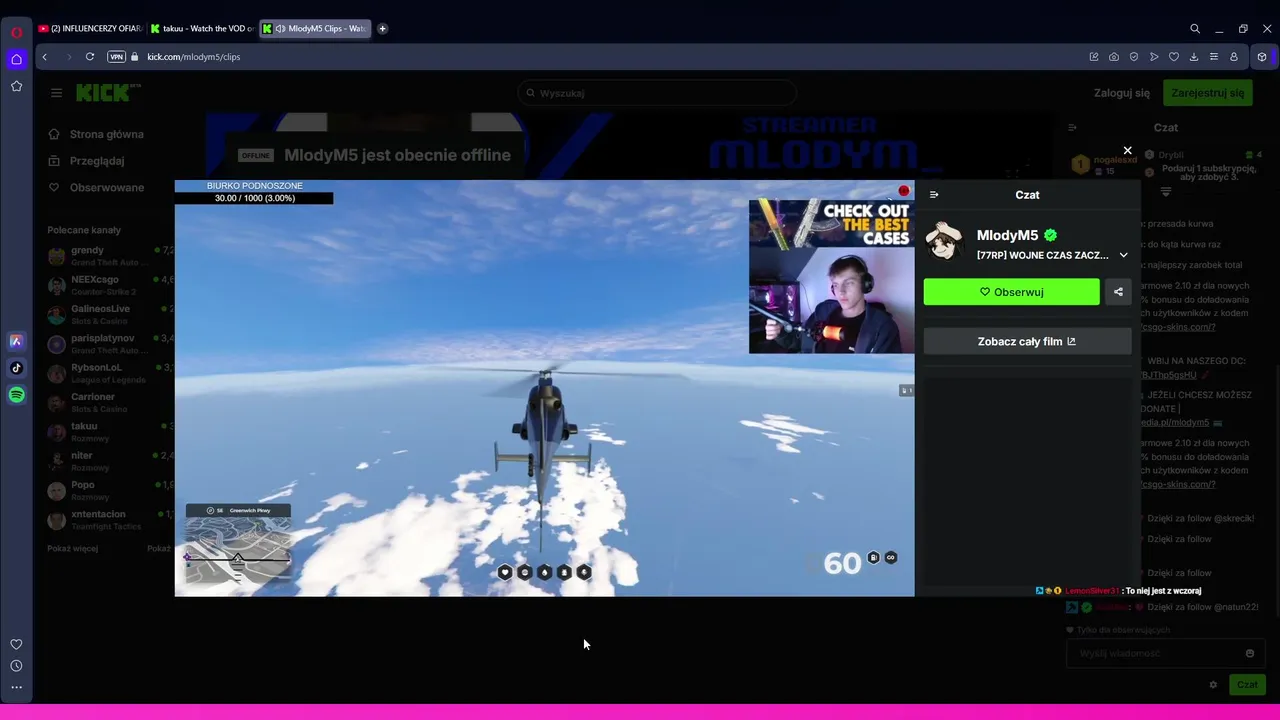
Task: Send message with green Czat button
Action: (1247, 685)
